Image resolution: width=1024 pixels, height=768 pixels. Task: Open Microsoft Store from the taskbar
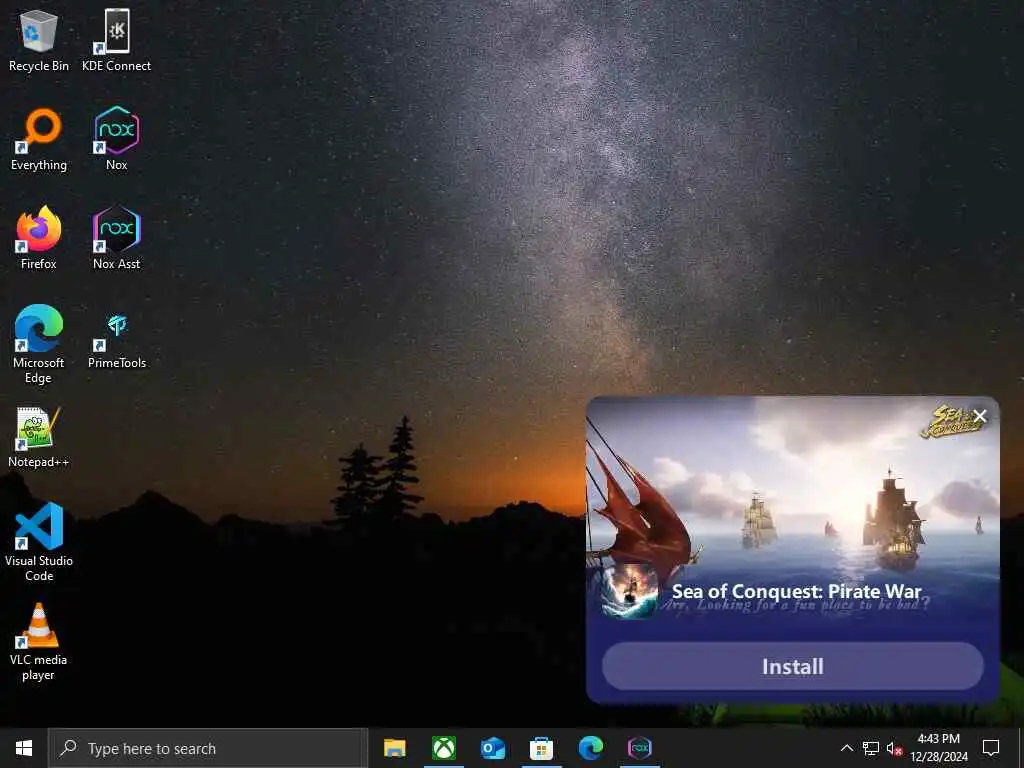pos(541,748)
